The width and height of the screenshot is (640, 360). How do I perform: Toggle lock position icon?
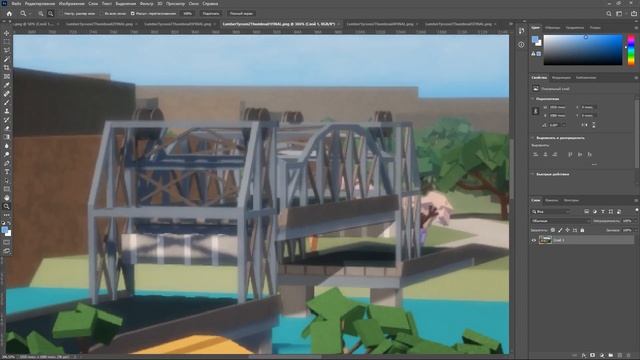[567, 230]
